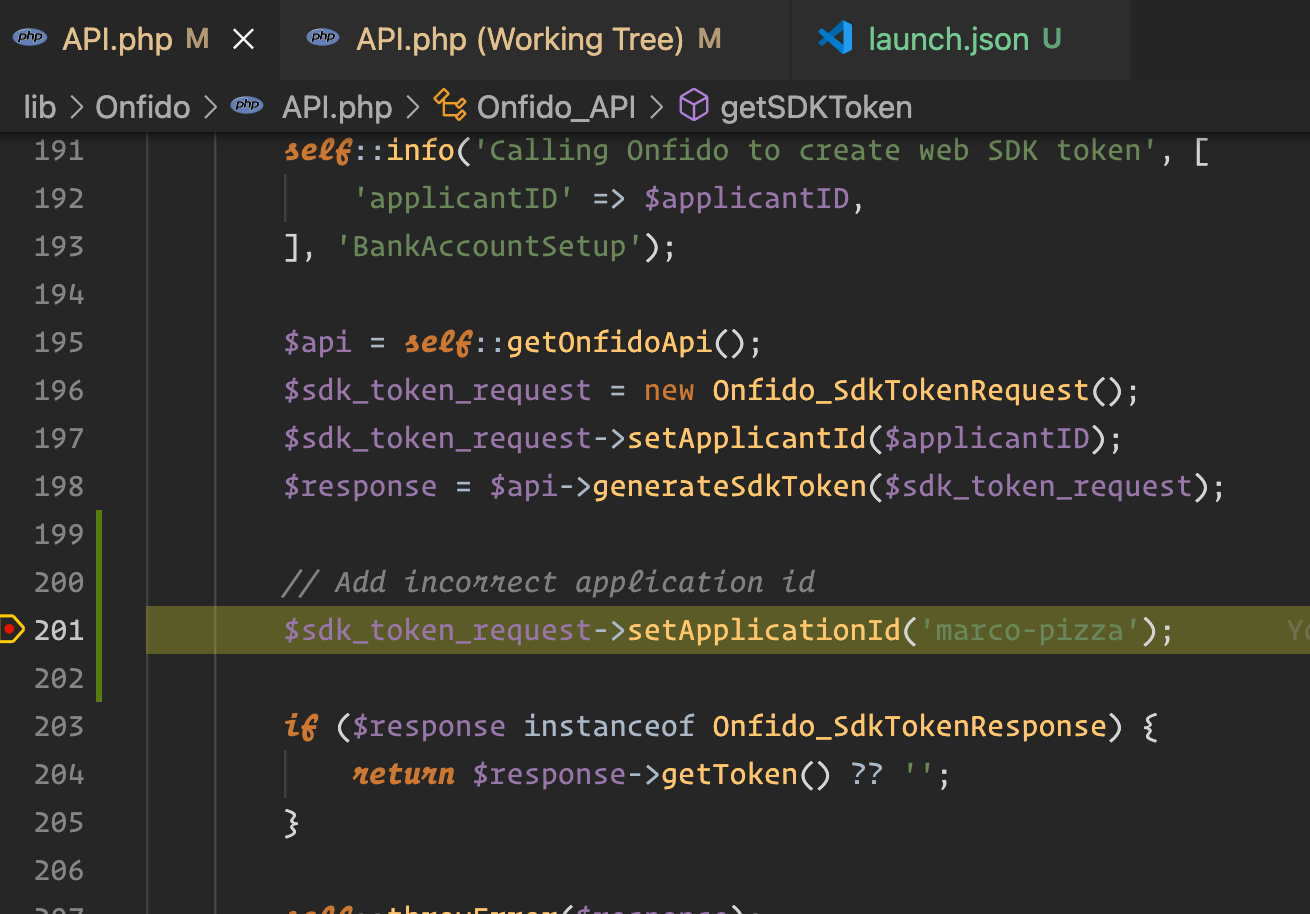Click Onfido_SdkTokenRequest on line 196
The width and height of the screenshot is (1310, 914).
[900, 391]
